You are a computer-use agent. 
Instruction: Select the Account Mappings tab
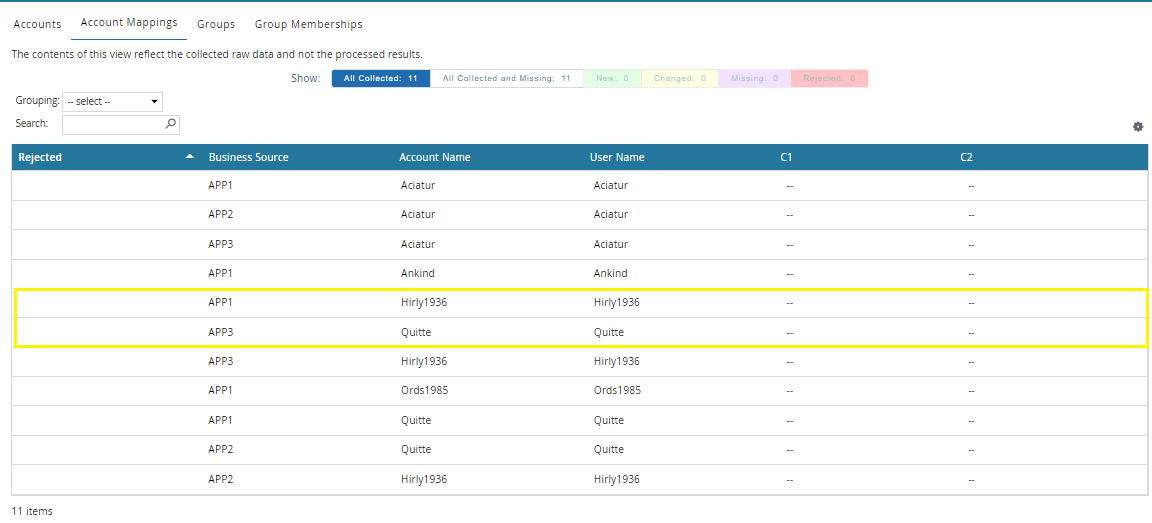(129, 23)
